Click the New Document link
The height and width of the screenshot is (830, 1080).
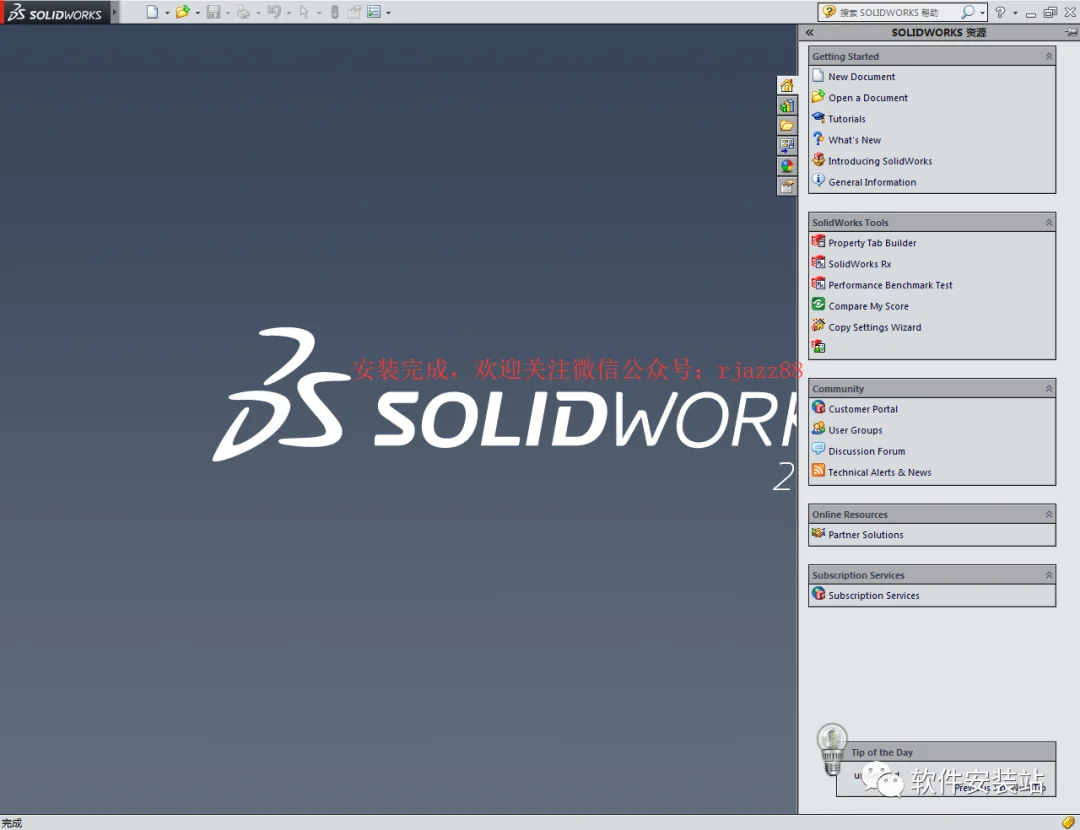pyautogui.click(x=861, y=76)
